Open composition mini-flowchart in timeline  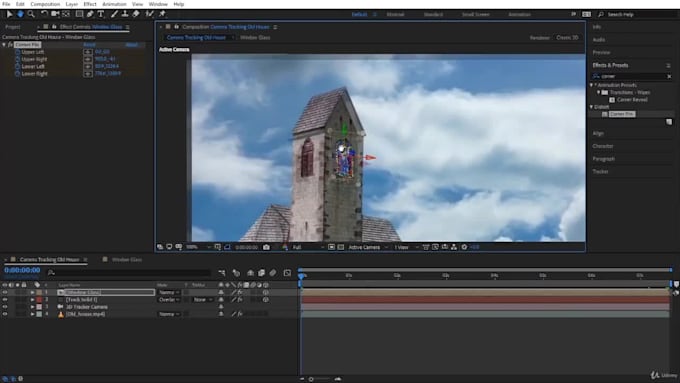[222, 273]
